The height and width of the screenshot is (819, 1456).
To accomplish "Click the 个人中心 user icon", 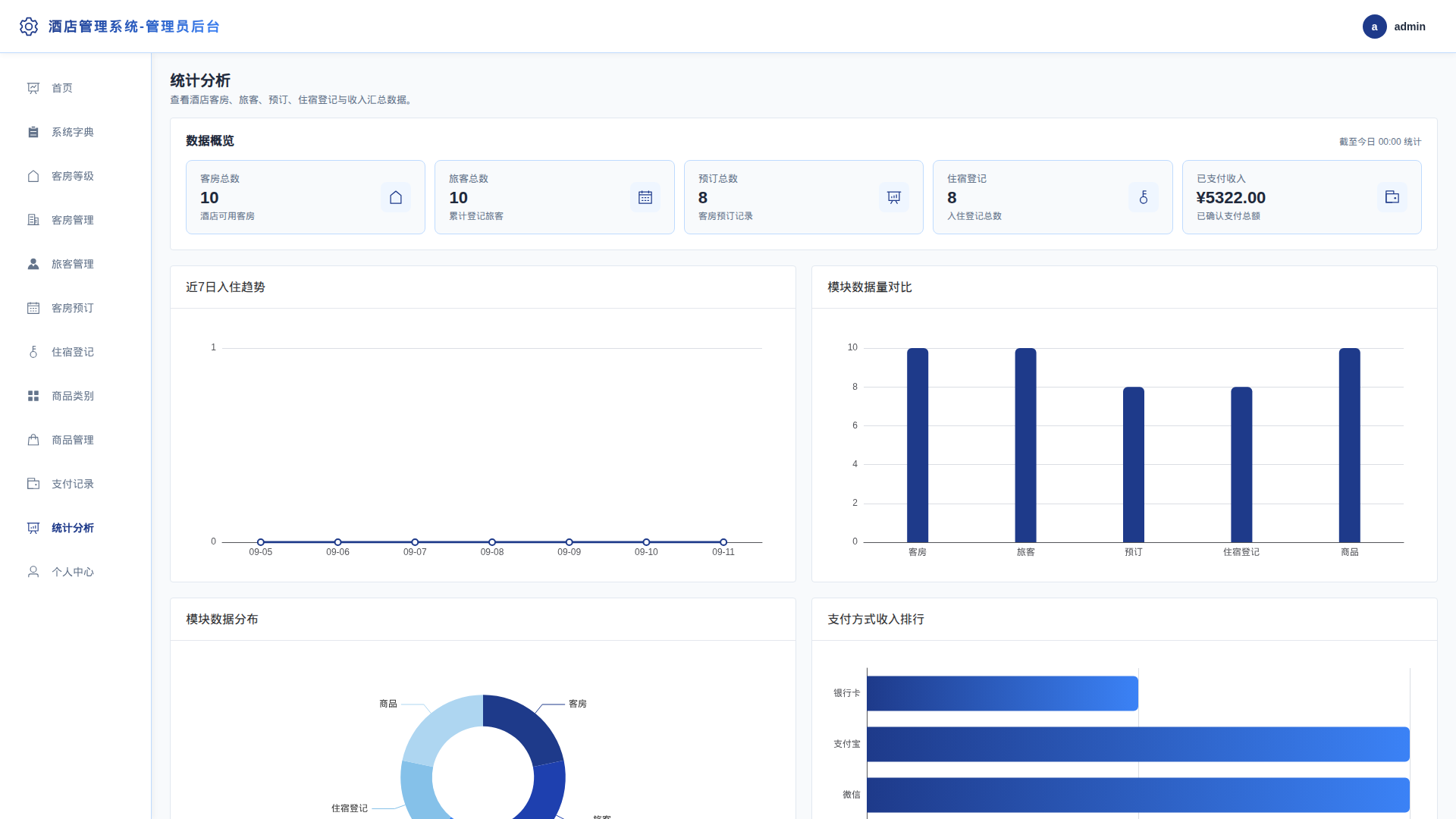I will [x=33, y=572].
